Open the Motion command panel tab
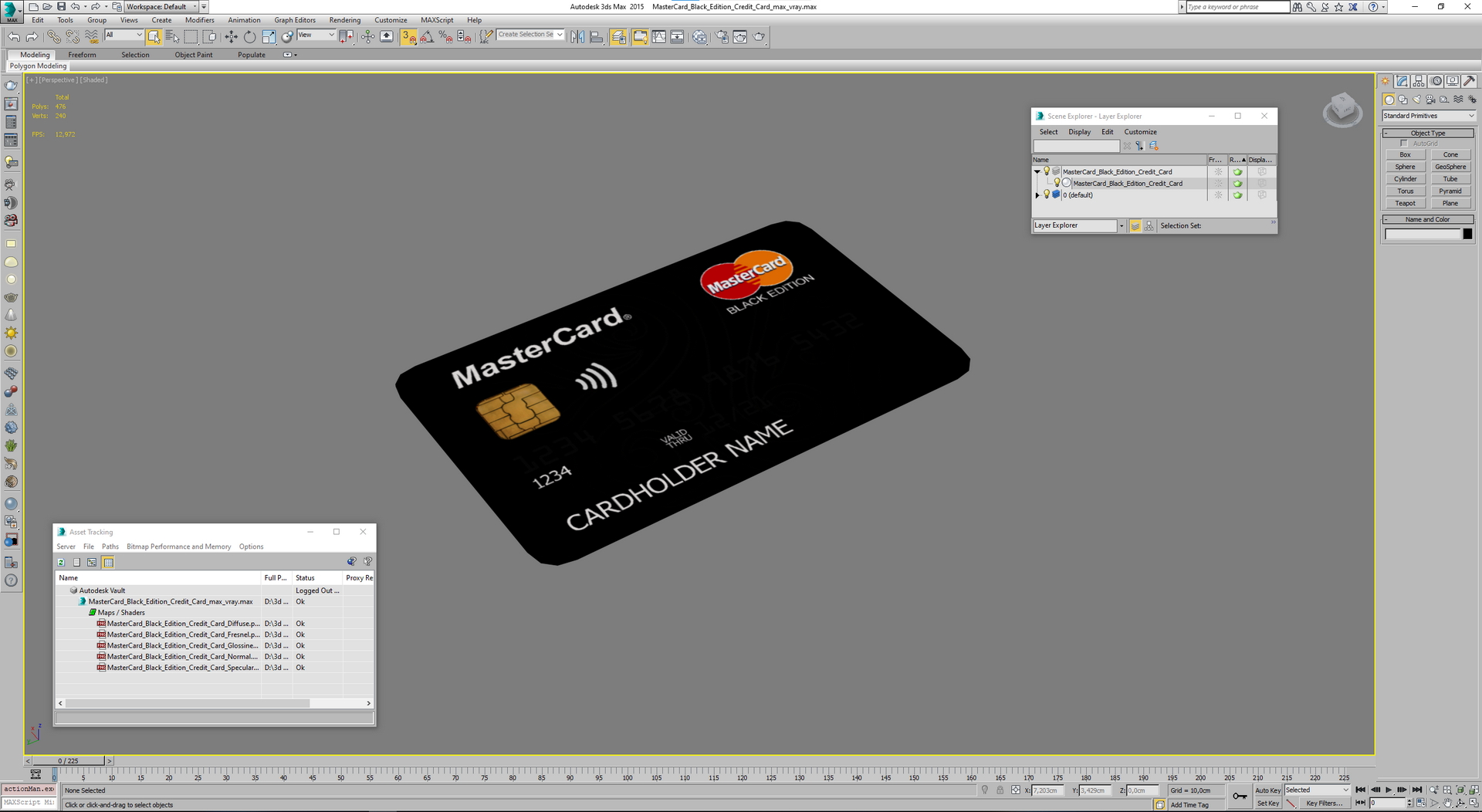Image resolution: width=1482 pixels, height=812 pixels. (1436, 81)
